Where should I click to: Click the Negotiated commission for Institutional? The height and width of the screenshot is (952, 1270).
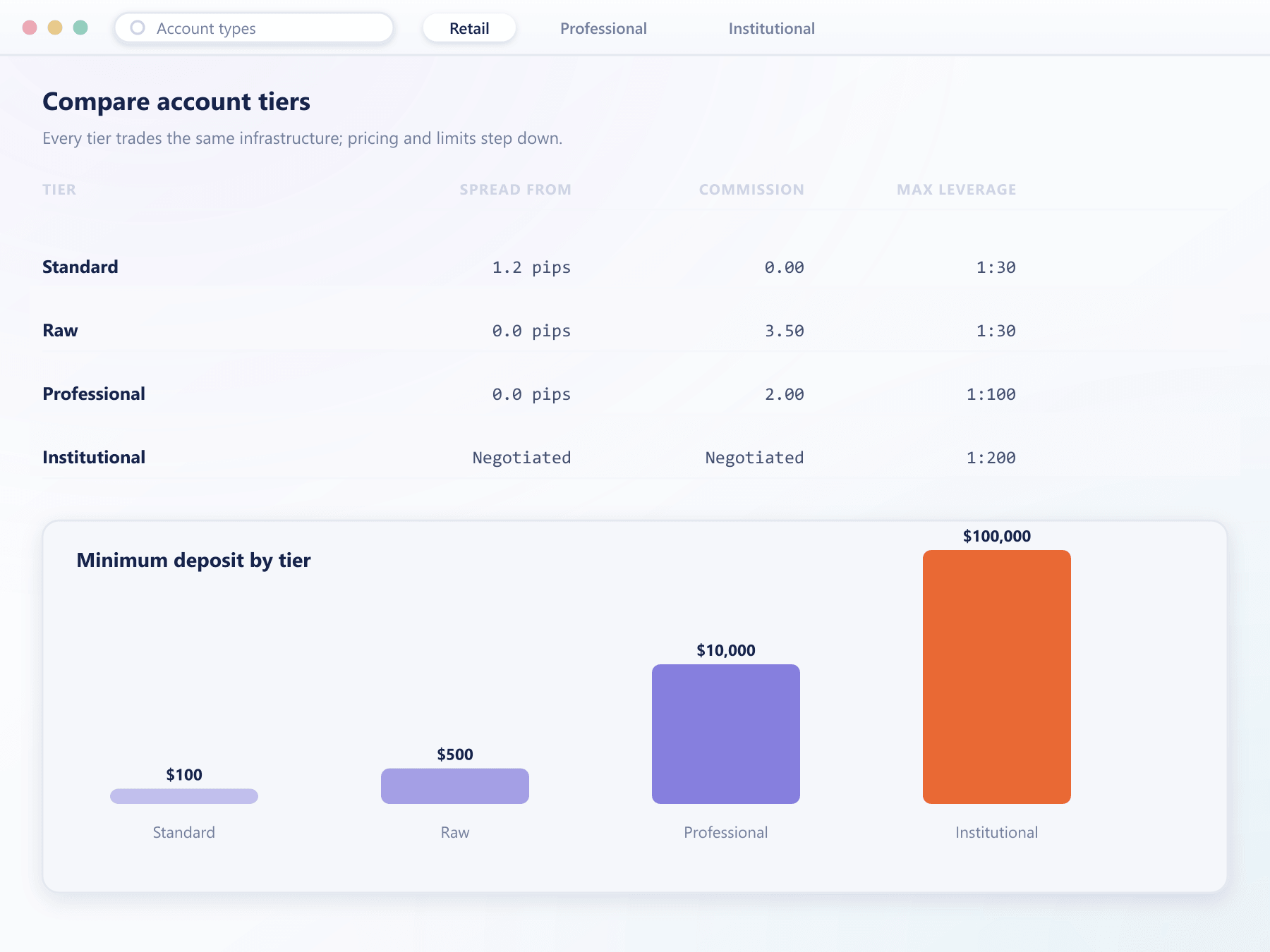[x=754, y=458]
